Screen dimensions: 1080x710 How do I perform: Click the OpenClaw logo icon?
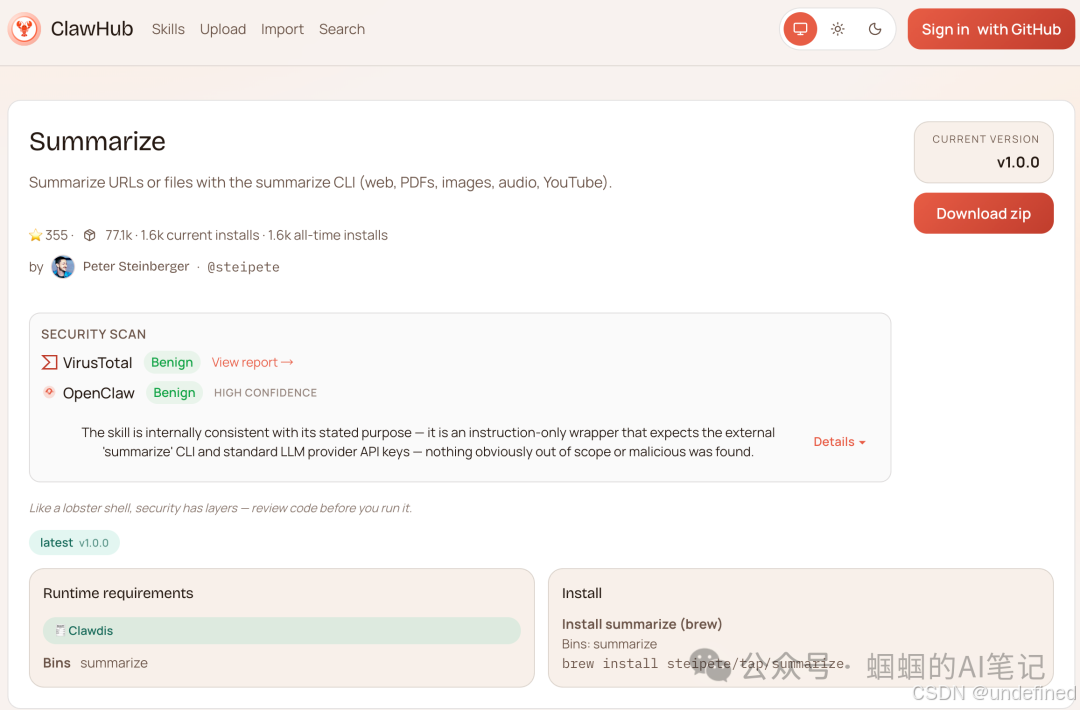(49, 392)
